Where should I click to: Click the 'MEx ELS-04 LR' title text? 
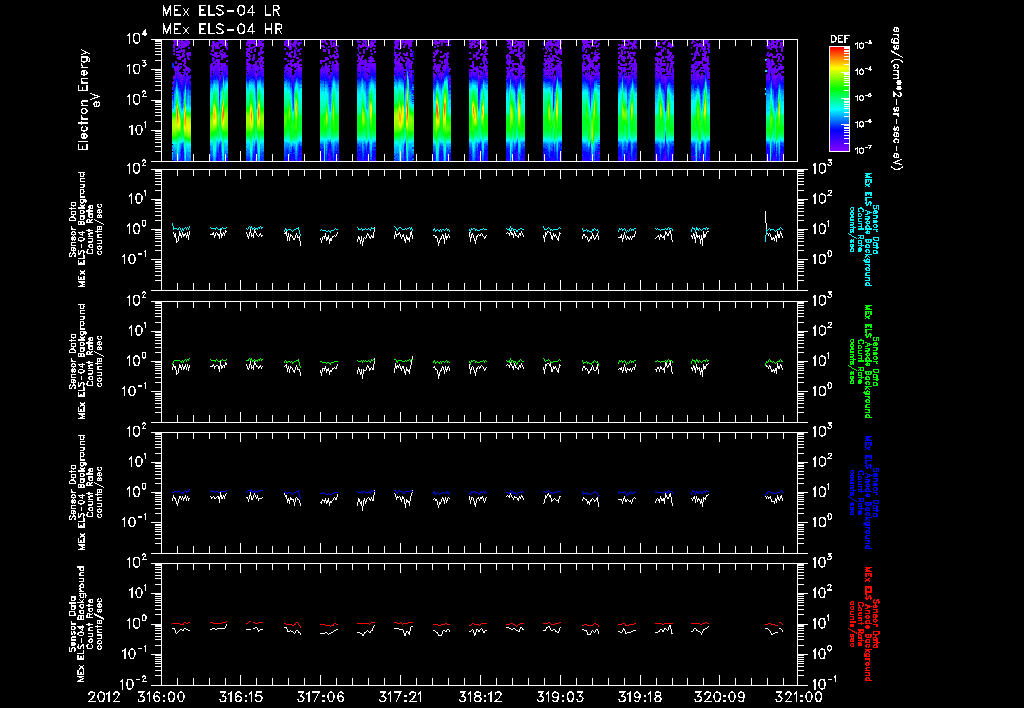[x=221, y=11]
